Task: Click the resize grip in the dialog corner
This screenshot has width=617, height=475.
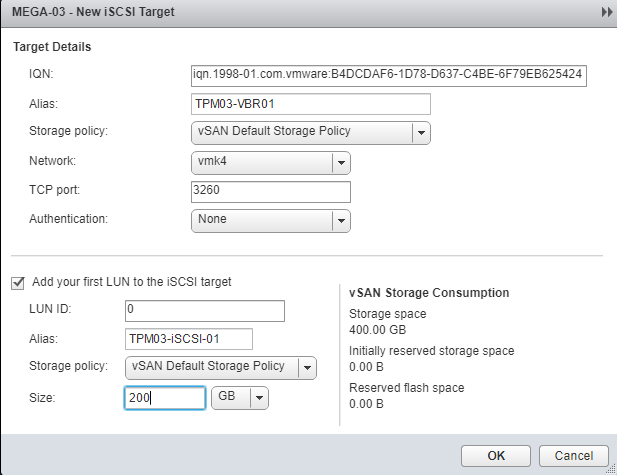Action: (611, 469)
